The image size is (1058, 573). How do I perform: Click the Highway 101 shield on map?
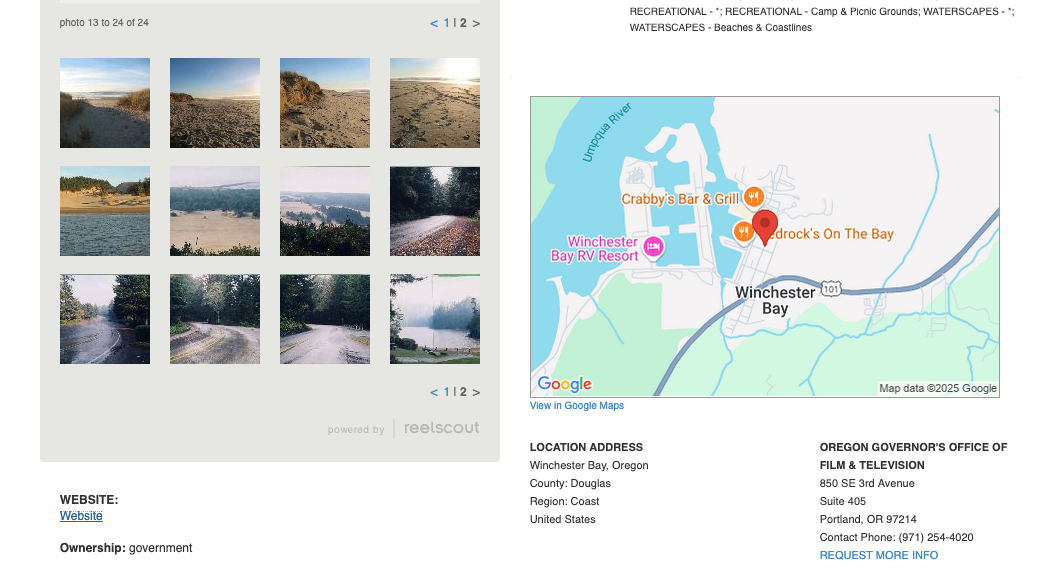coord(830,289)
